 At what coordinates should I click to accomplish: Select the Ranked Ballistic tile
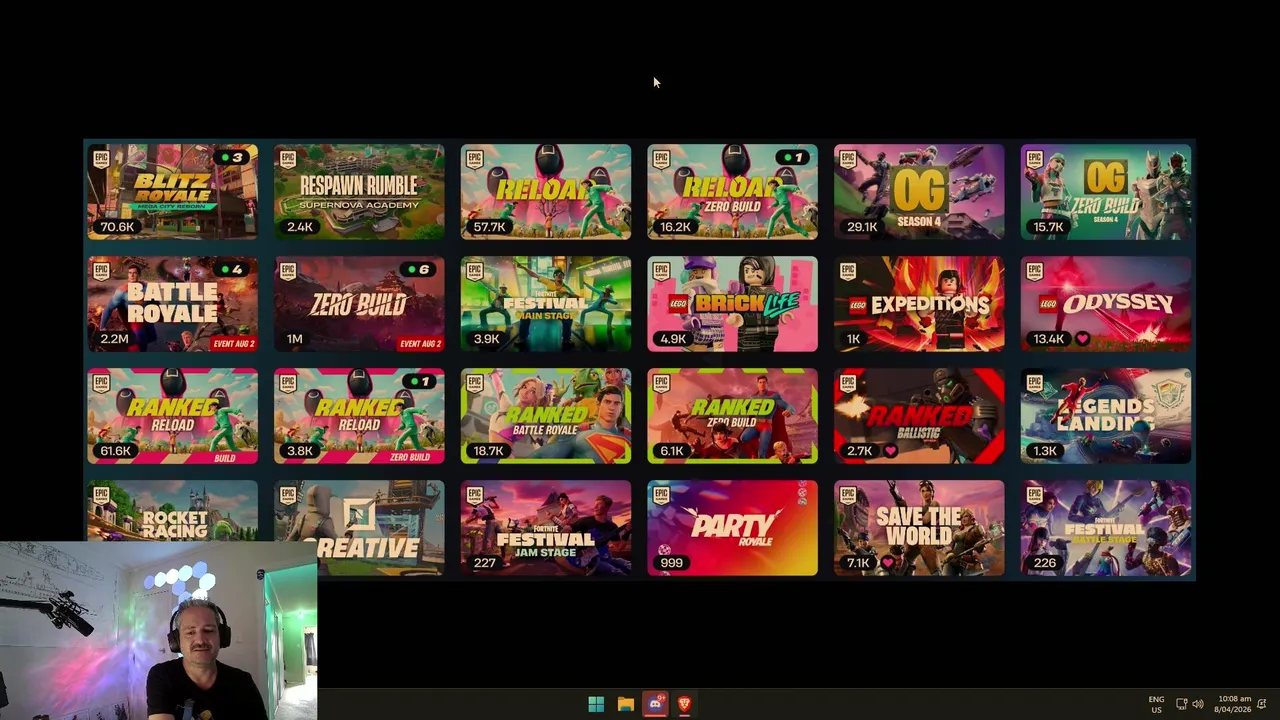tap(919, 416)
